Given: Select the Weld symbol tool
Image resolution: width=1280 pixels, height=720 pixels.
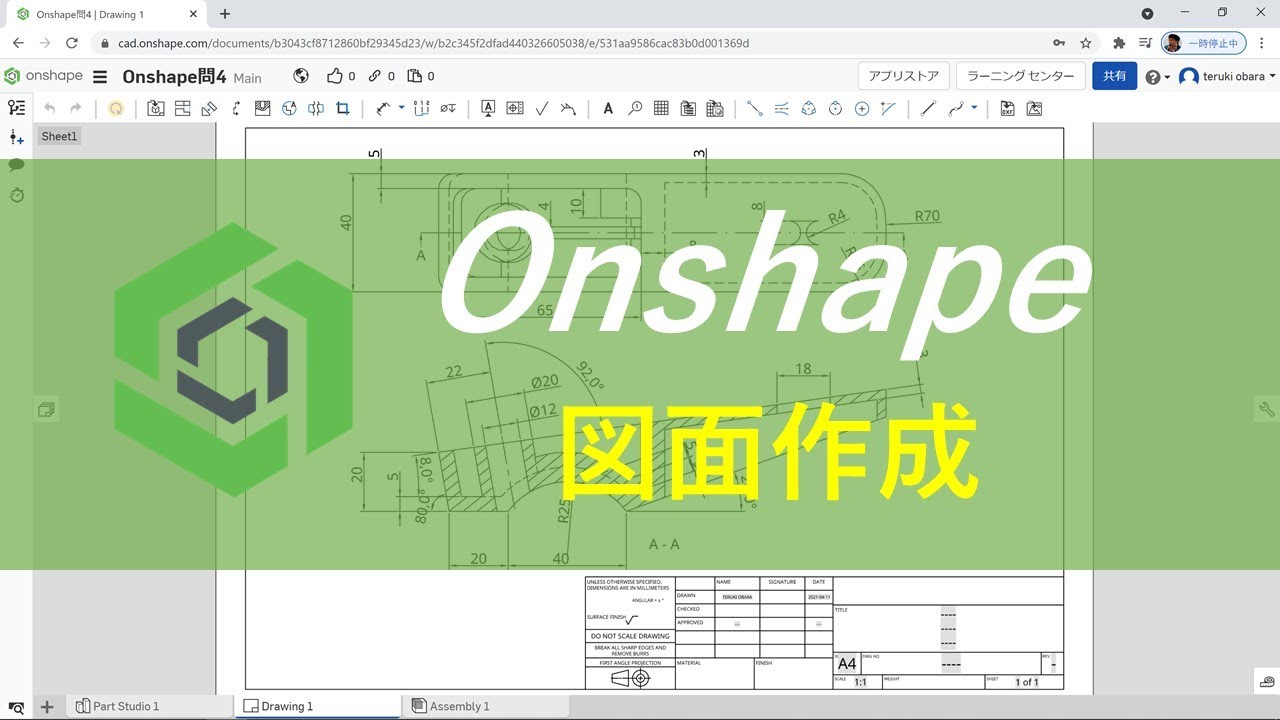Looking at the screenshot, I should pyautogui.click(x=568, y=108).
